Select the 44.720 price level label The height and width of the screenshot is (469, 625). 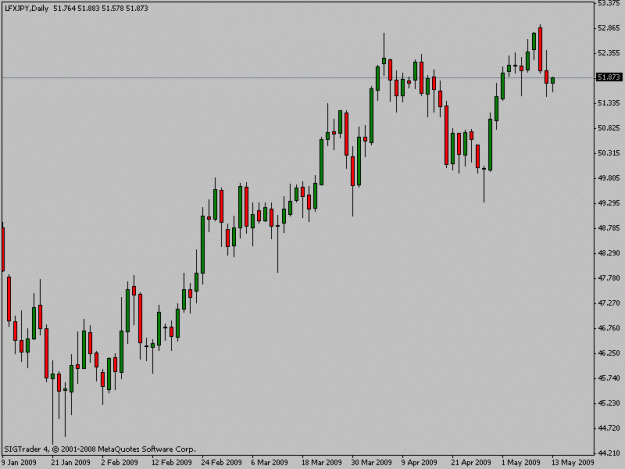pyautogui.click(x=609, y=428)
